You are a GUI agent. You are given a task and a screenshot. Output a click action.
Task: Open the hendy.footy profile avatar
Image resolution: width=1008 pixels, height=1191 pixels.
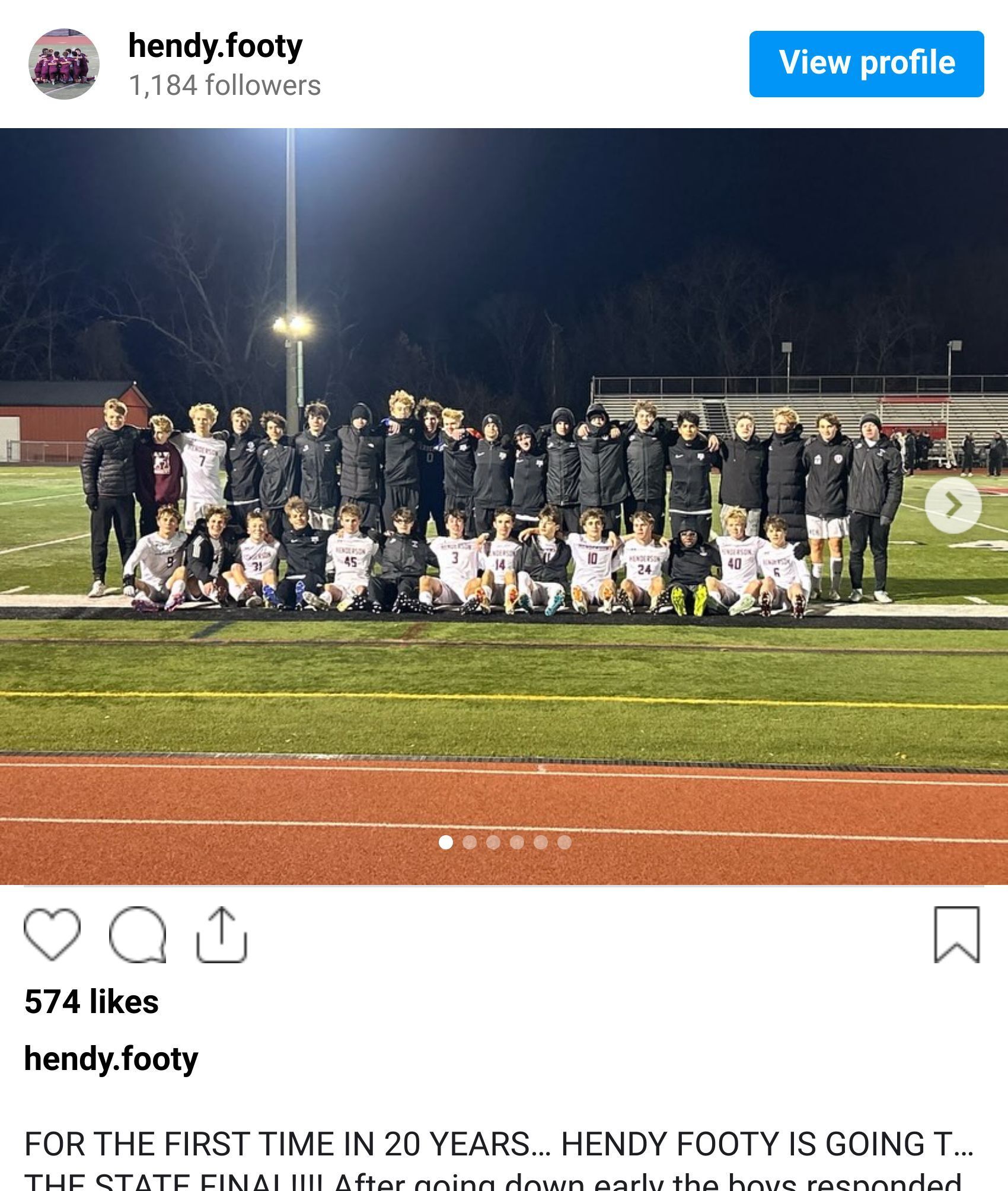point(64,63)
